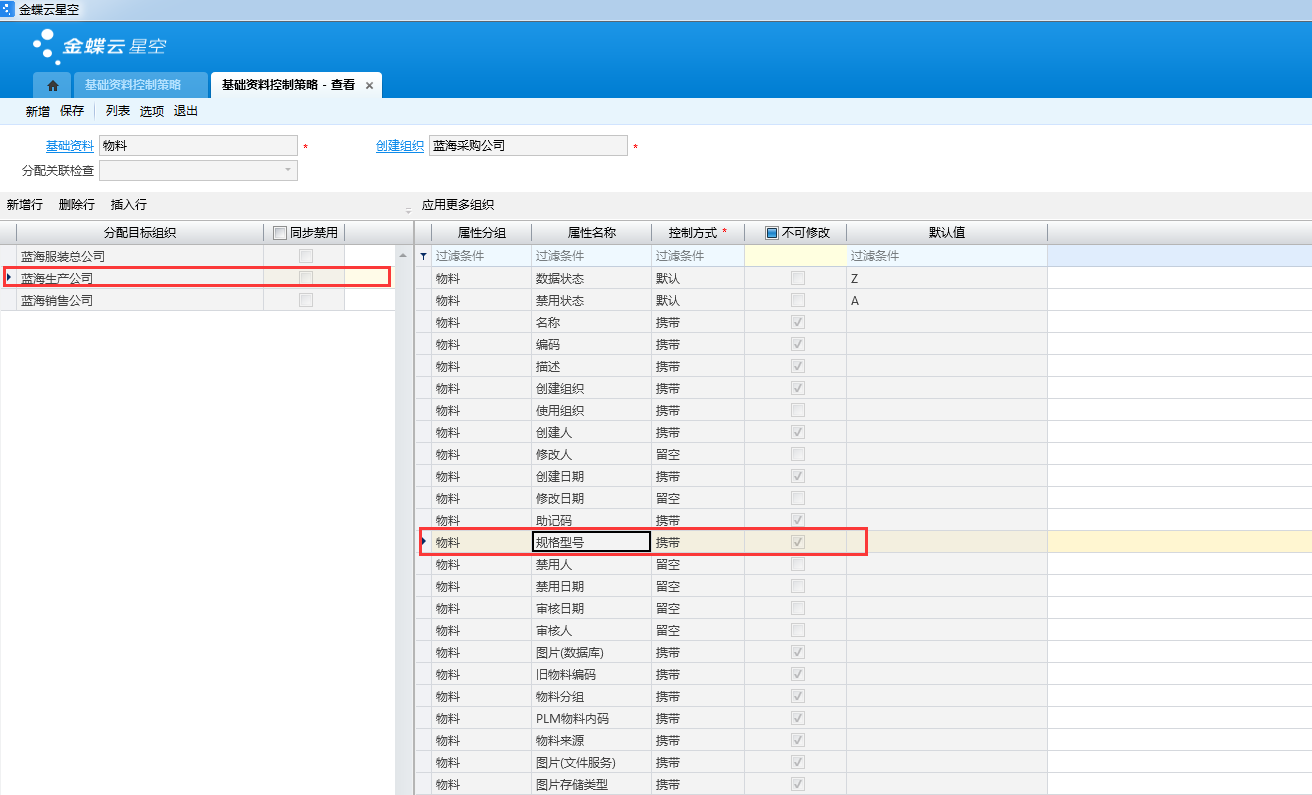Open the 创建组织 link

400,146
